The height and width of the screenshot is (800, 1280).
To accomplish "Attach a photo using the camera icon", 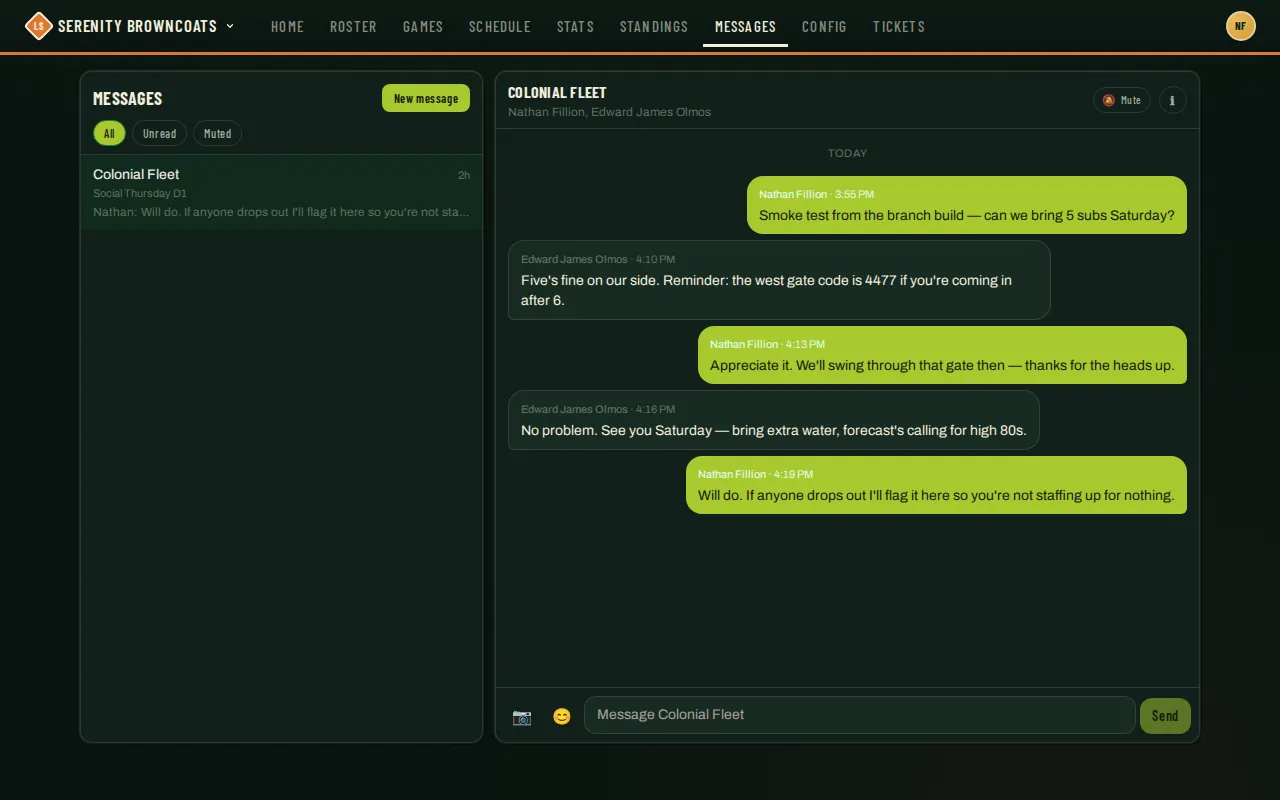I will (x=522, y=716).
